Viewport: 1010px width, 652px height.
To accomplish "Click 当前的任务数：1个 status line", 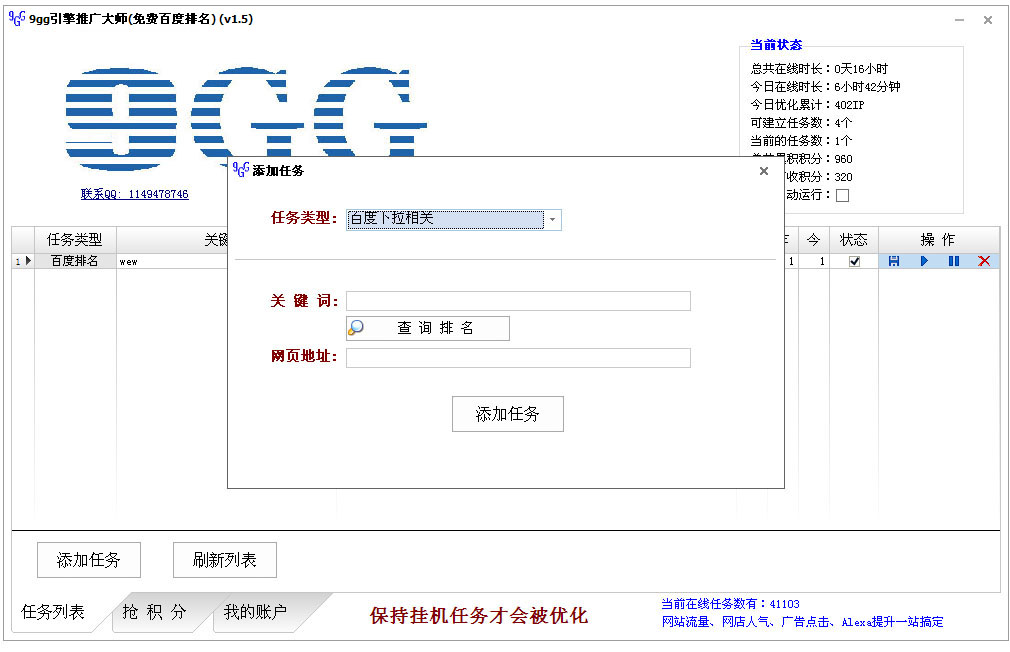I will coord(801,140).
